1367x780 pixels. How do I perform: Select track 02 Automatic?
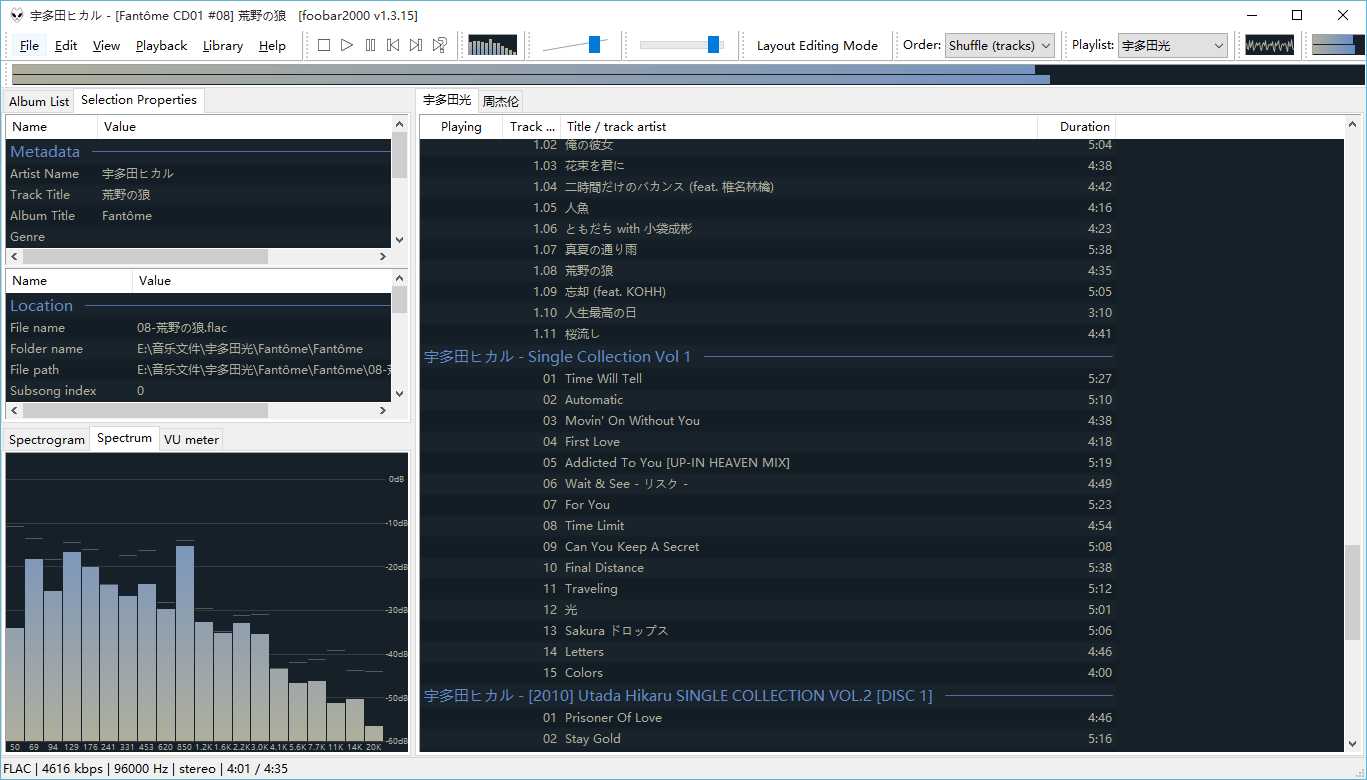point(766,399)
